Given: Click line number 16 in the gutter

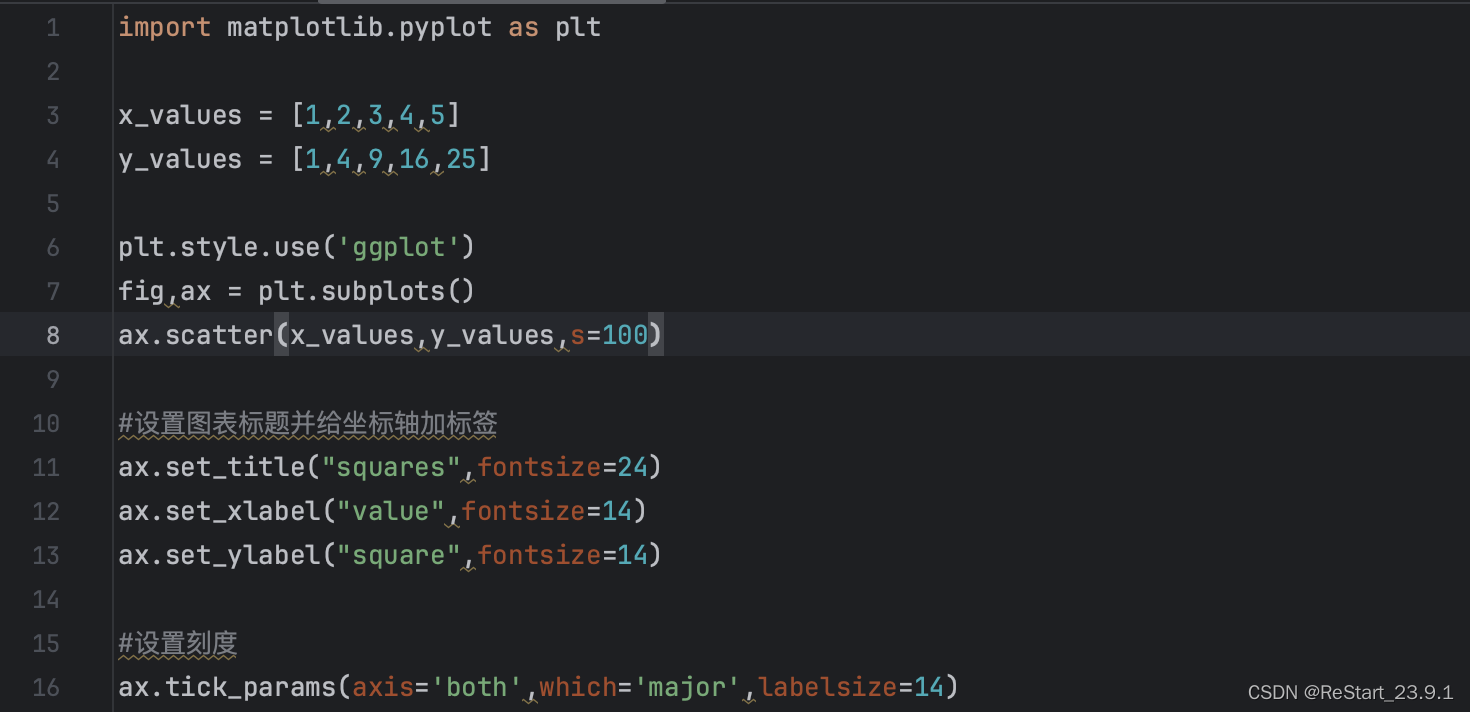Looking at the screenshot, I should [x=46, y=687].
